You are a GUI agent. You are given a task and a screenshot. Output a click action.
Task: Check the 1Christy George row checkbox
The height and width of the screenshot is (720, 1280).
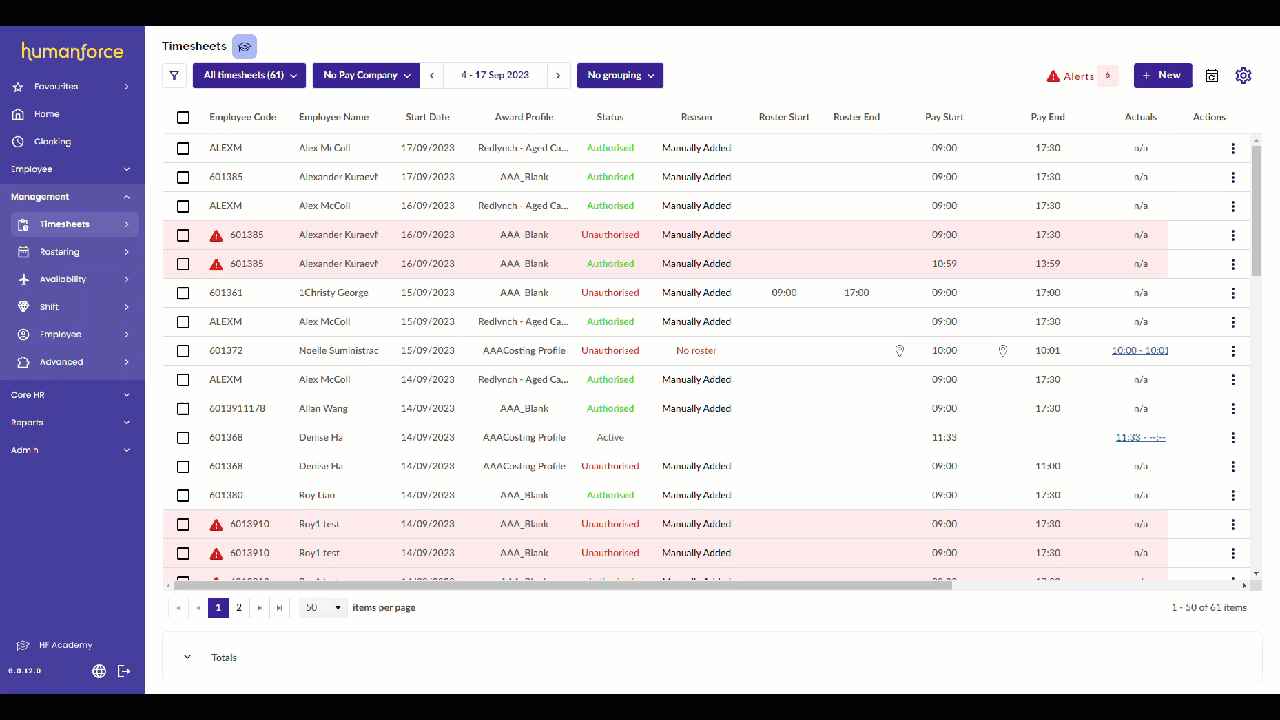tap(183, 293)
